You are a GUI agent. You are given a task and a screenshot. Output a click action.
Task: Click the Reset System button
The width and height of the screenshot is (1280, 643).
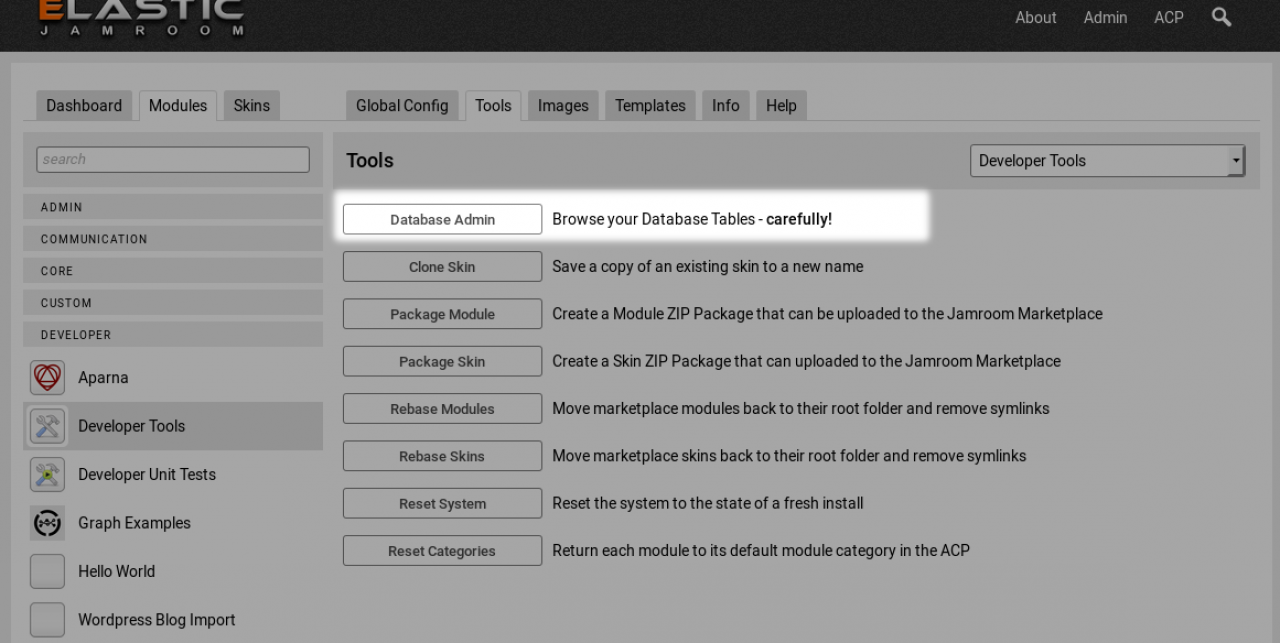[x=442, y=504]
